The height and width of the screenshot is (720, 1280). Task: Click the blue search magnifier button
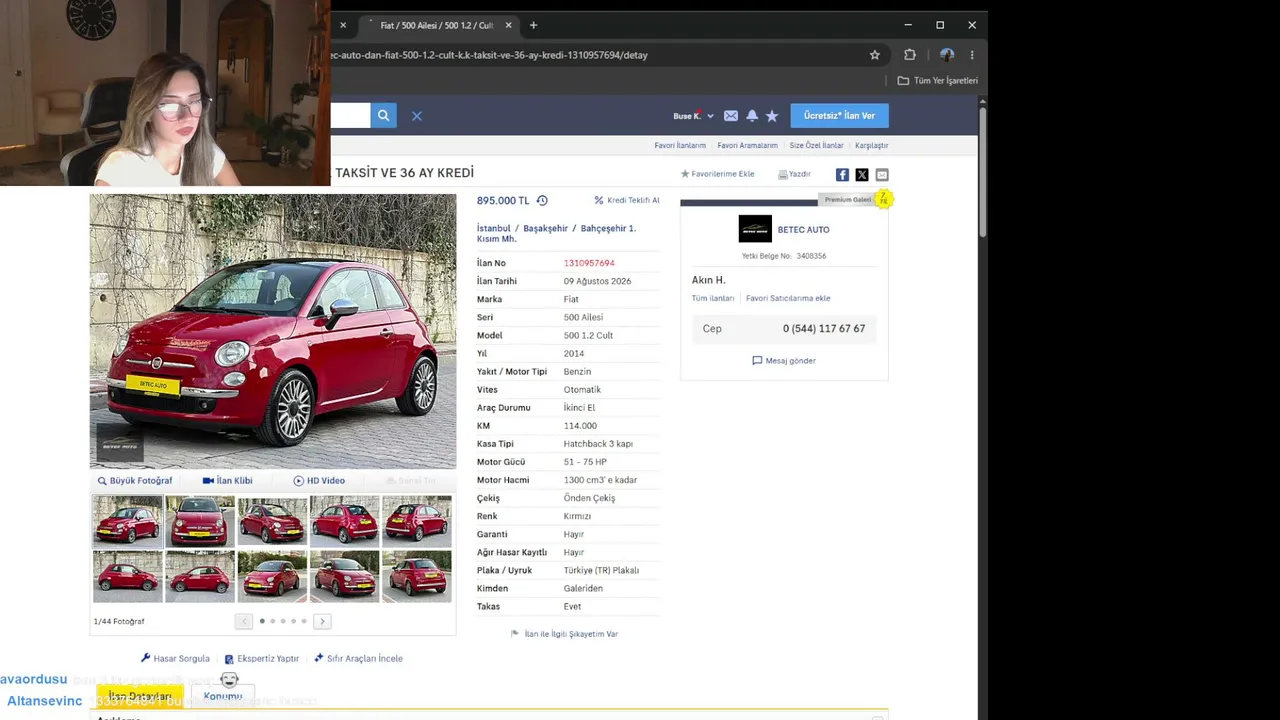click(383, 116)
